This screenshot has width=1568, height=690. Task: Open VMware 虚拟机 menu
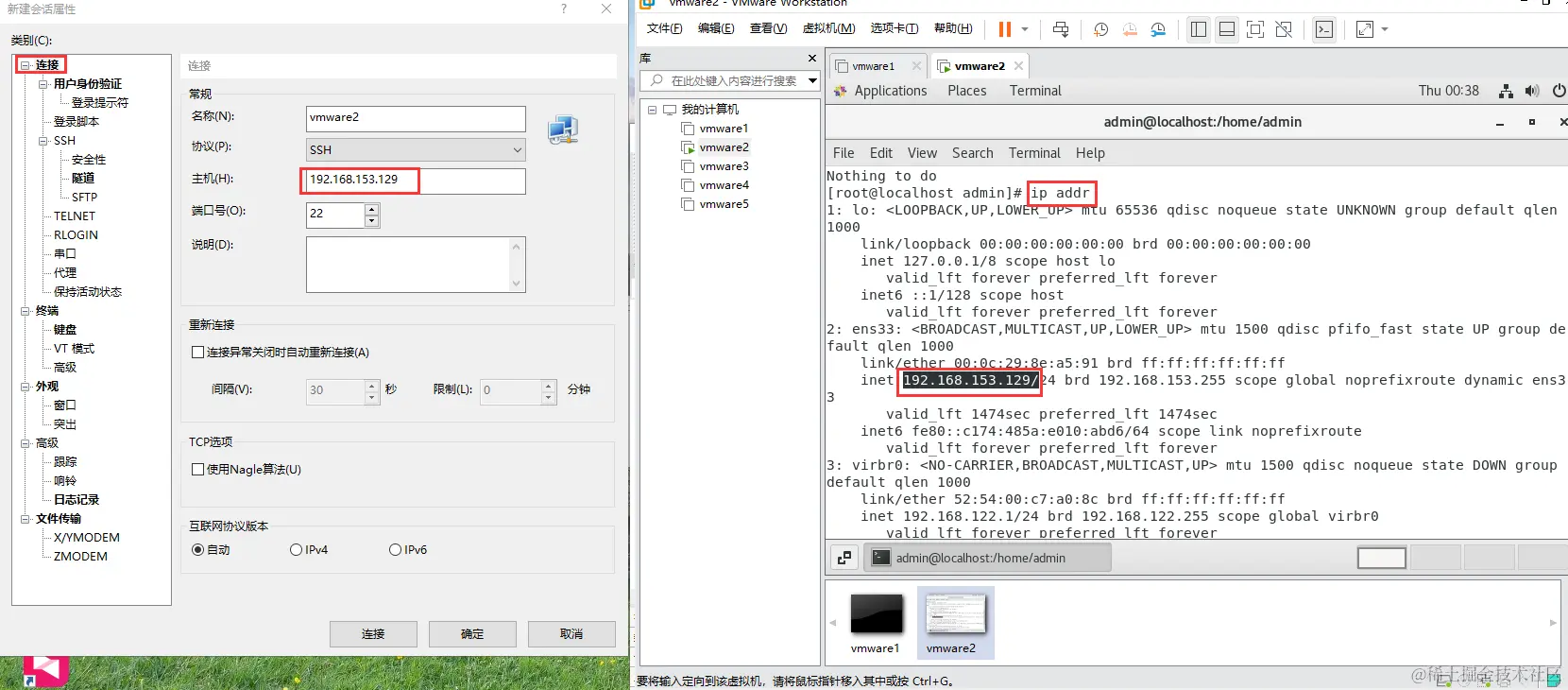coord(828,28)
